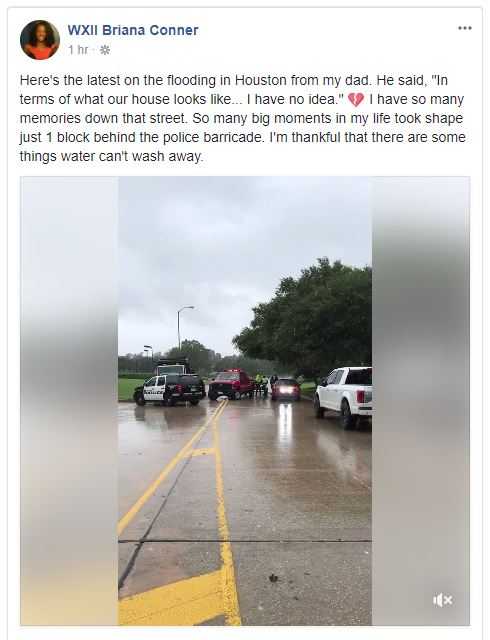
Task: Click the white pickup truck in the video
Action: click(x=343, y=397)
